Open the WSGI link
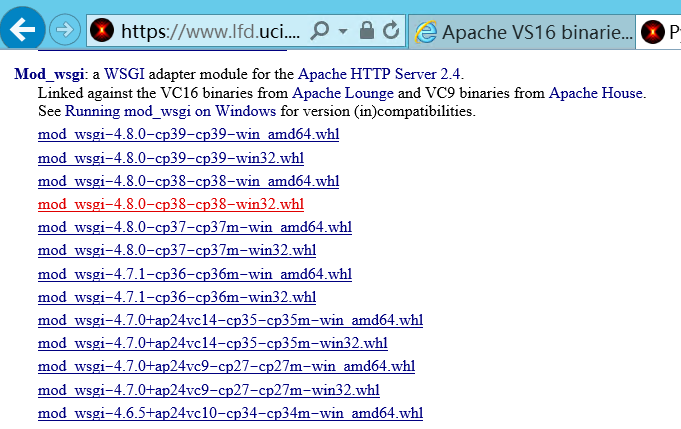Image resolution: width=681 pixels, height=429 pixels. pyautogui.click(x=124, y=74)
